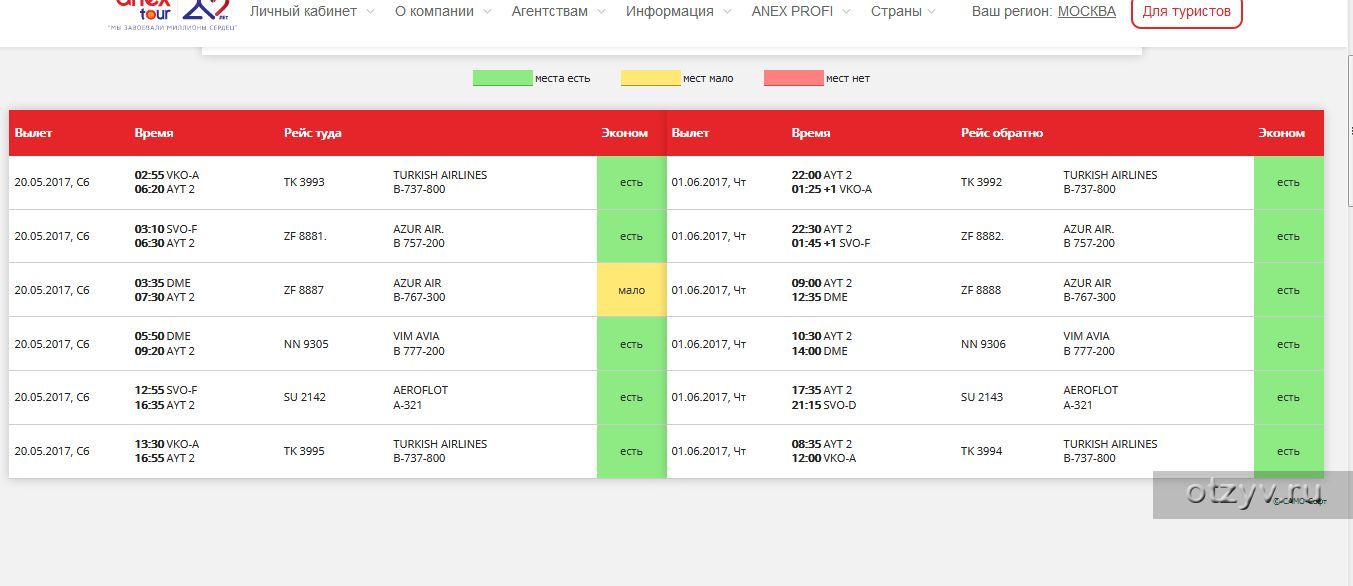Select return flight number TK 3994
1353x586 pixels.
click(981, 451)
